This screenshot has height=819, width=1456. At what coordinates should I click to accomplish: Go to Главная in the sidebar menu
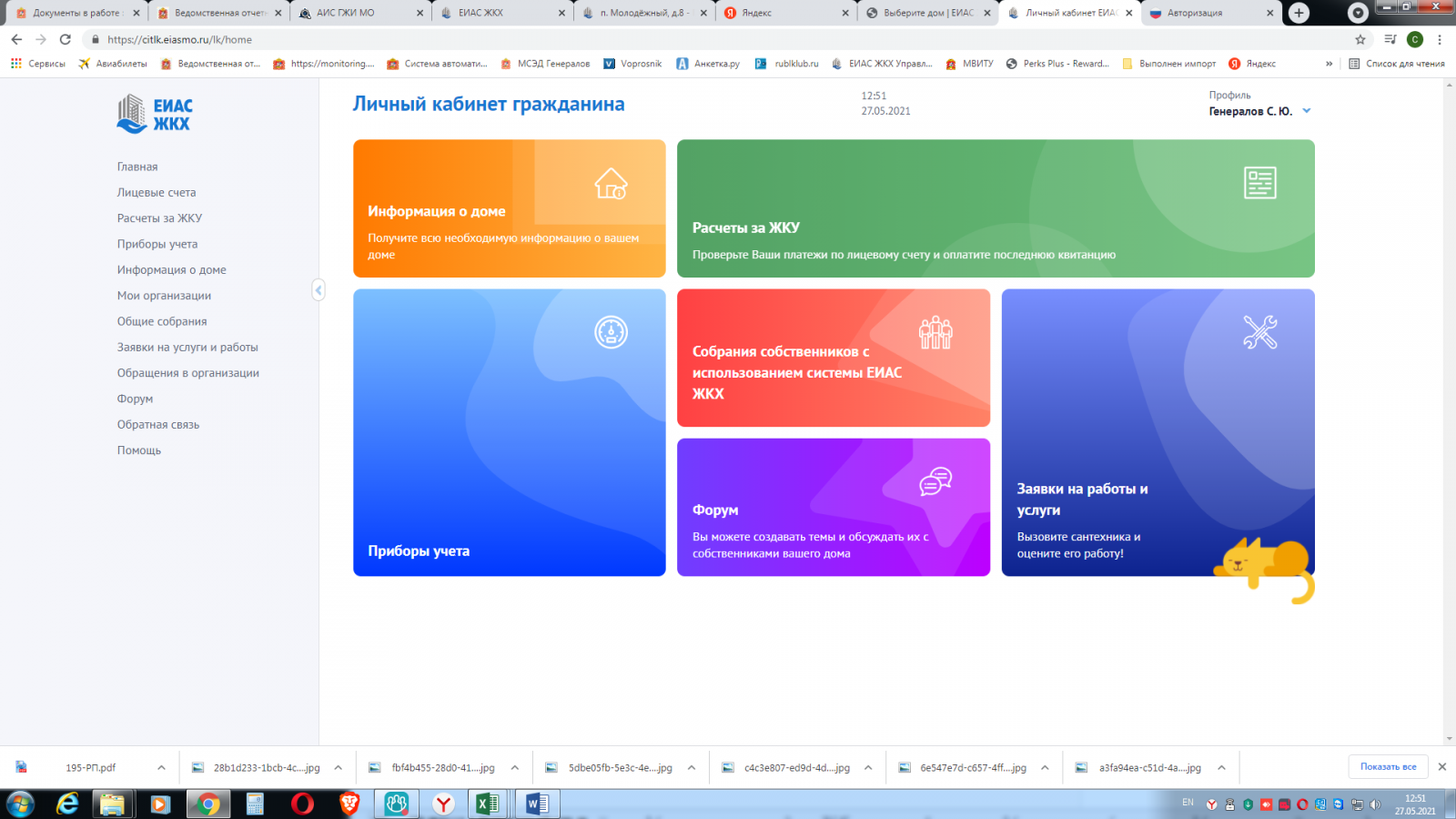(137, 167)
